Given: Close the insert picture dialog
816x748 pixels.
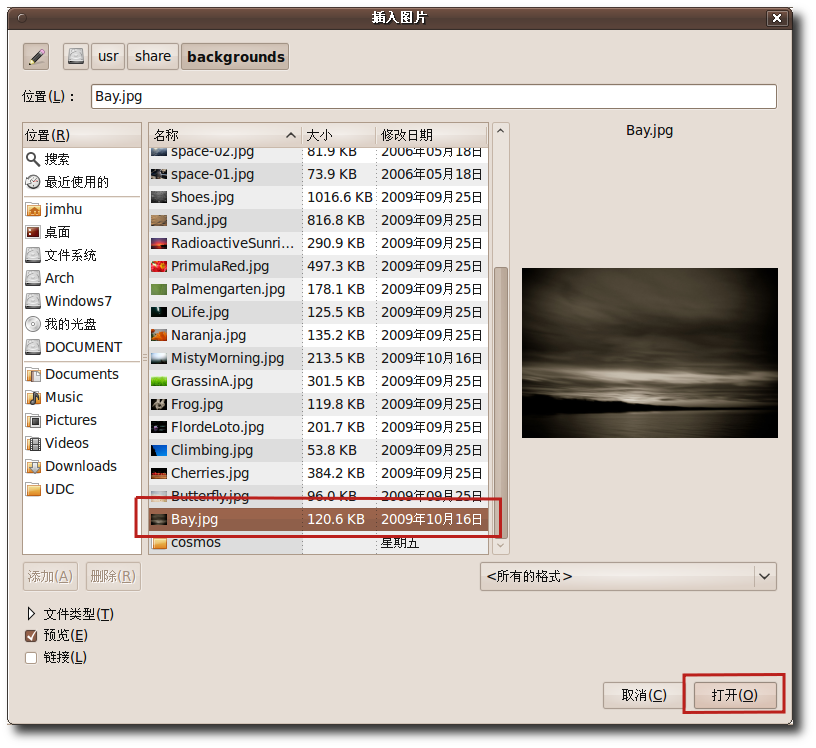Looking at the screenshot, I should tap(776, 18).
